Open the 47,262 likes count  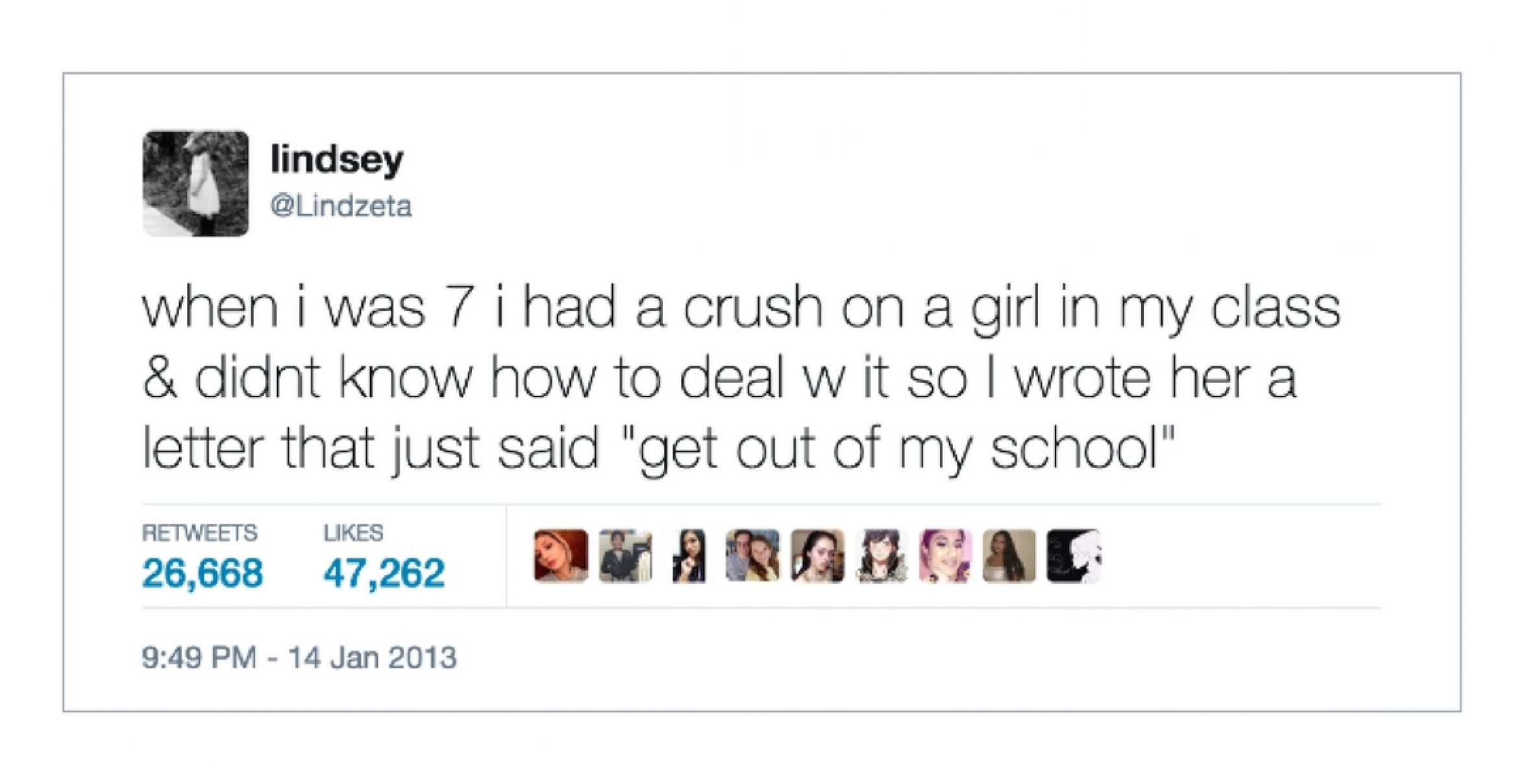[x=384, y=573]
